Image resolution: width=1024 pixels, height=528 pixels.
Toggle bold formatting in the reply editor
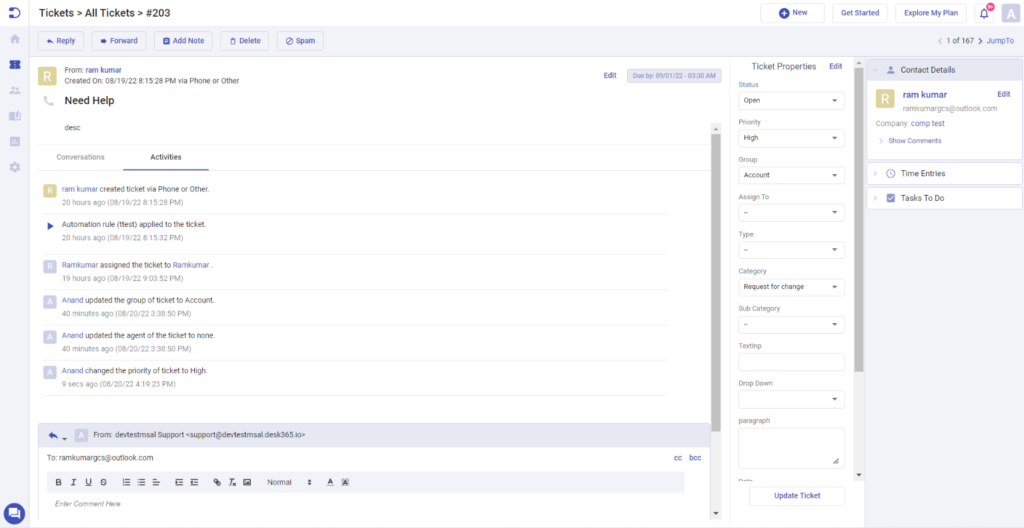[60, 482]
